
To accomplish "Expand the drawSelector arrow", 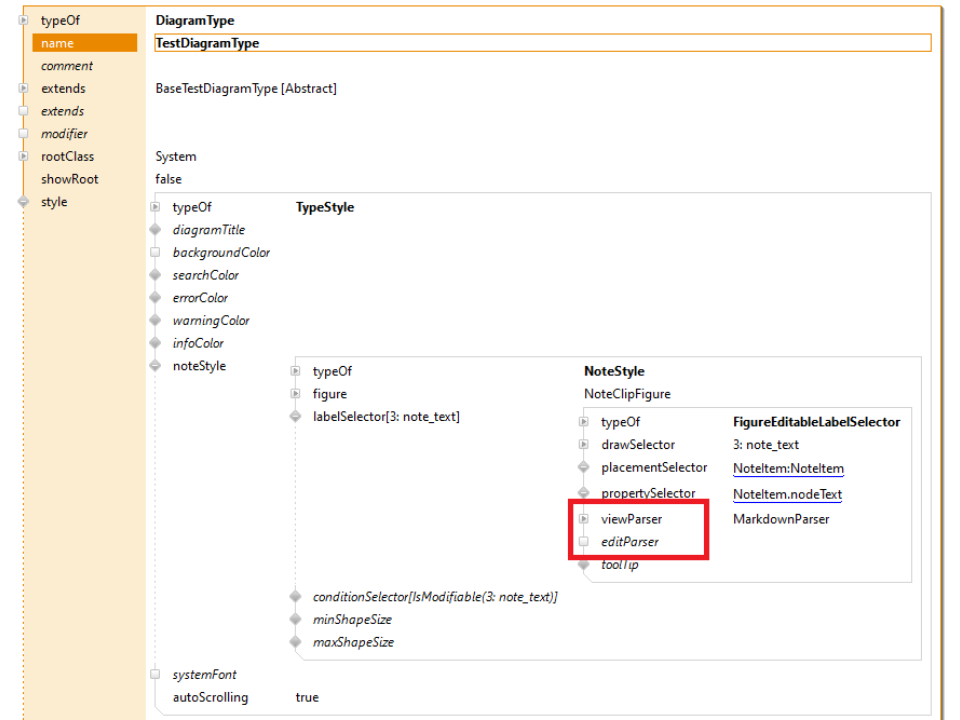I will pyautogui.click(x=584, y=445).
